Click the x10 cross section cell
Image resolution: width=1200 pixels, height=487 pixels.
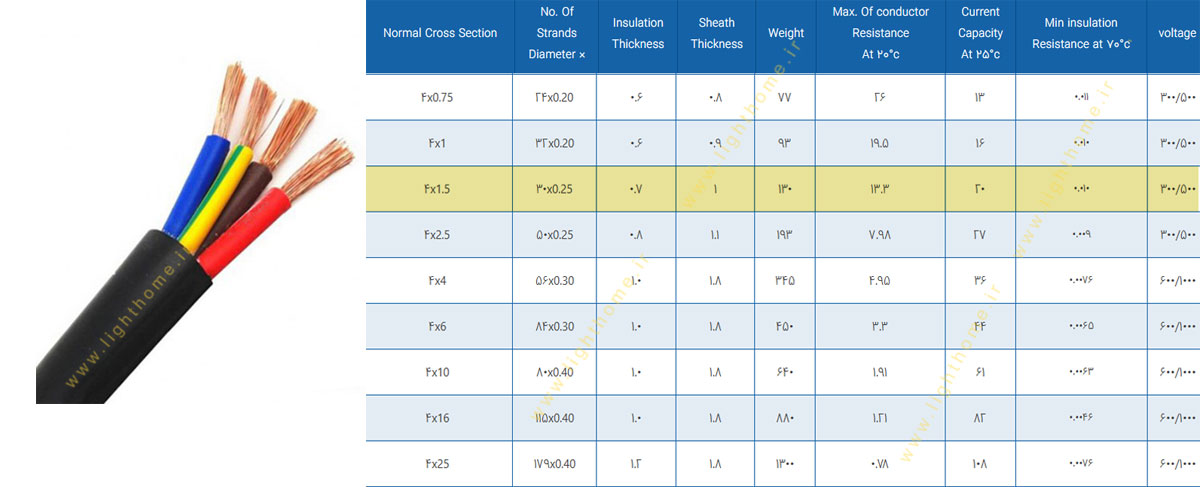tap(438, 373)
